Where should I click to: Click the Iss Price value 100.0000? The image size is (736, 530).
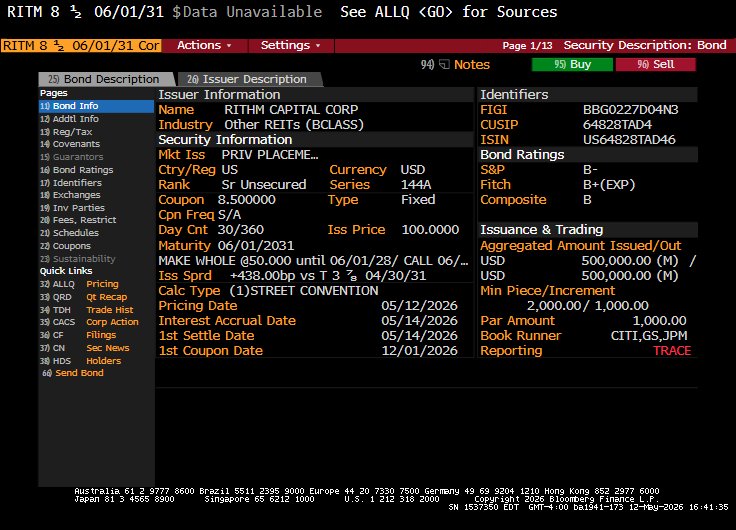[430, 230]
